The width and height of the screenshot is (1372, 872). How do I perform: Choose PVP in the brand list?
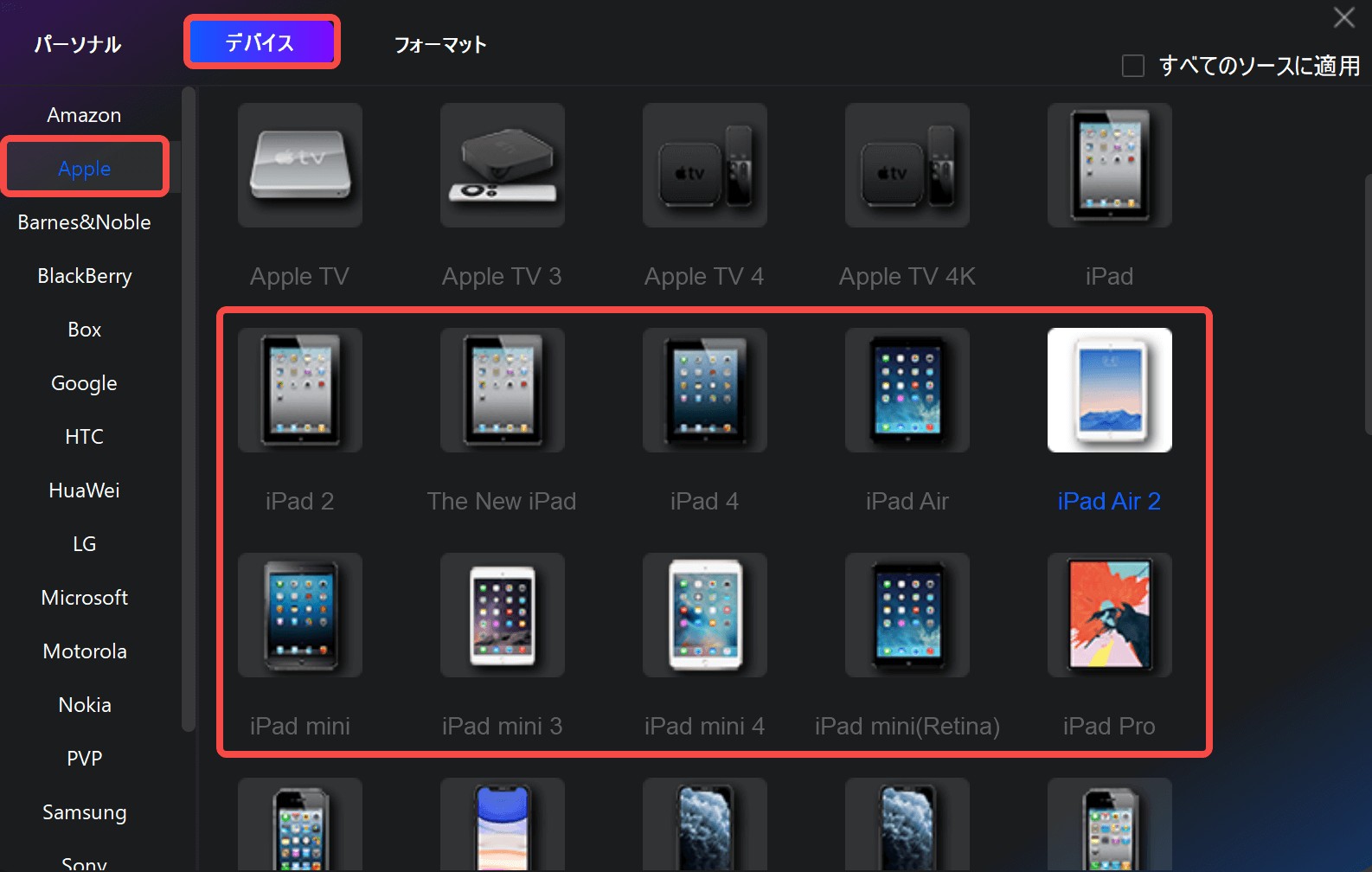click(x=84, y=759)
